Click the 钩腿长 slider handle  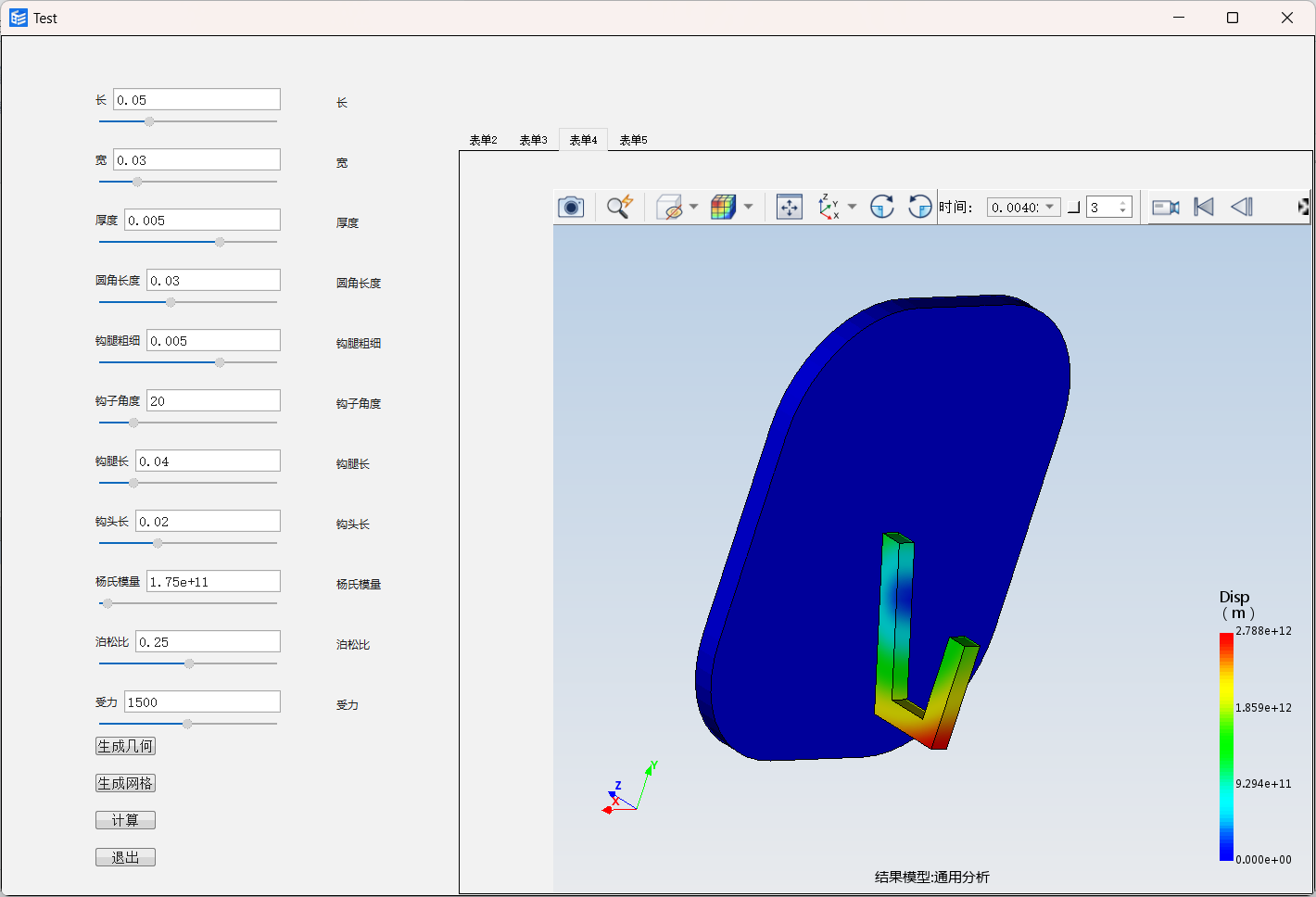pos(133,483)
